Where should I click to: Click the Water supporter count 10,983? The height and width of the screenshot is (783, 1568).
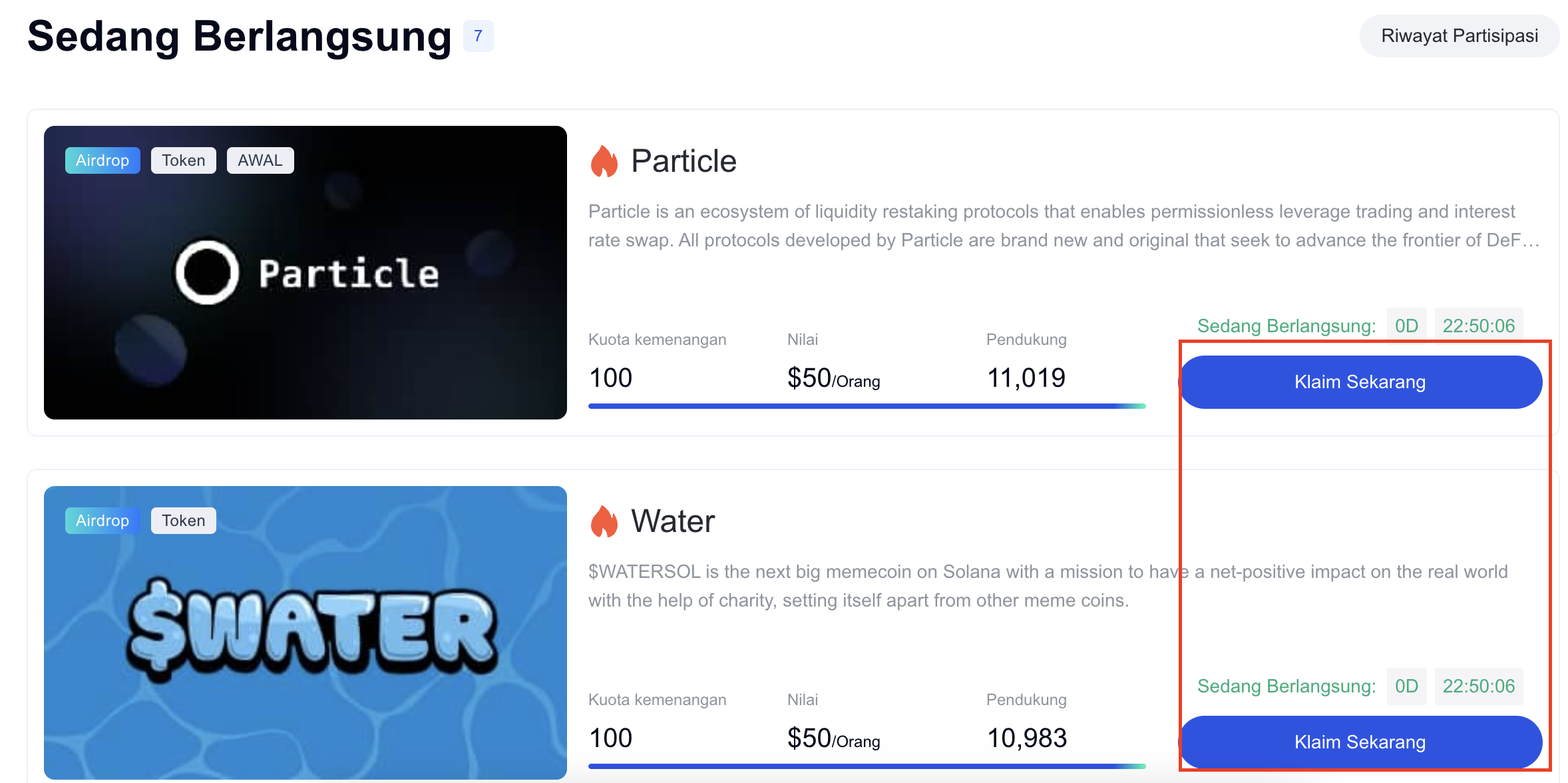tap(1026, 738)
